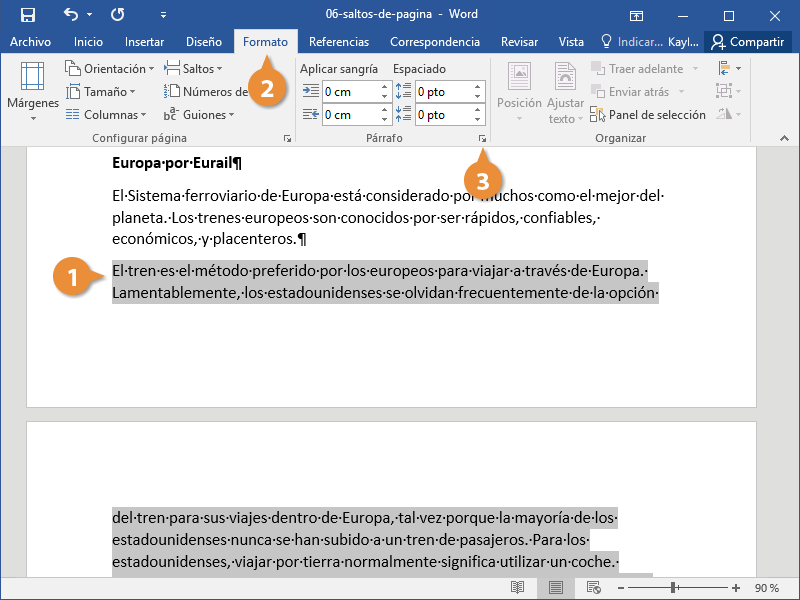
Task: Edit the left indent value field
Action: [351, 92]
